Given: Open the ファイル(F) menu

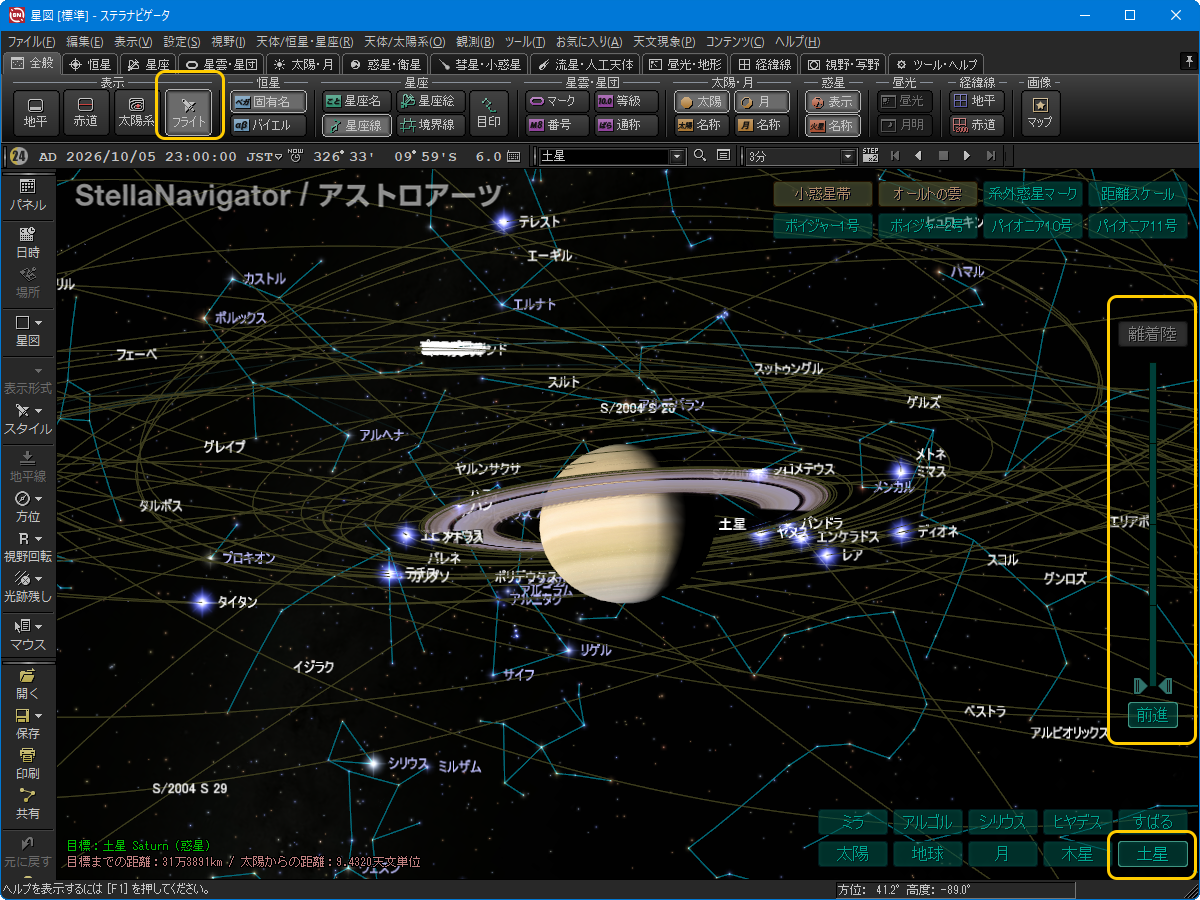Looking at the screenshot, I should (32, 41).
